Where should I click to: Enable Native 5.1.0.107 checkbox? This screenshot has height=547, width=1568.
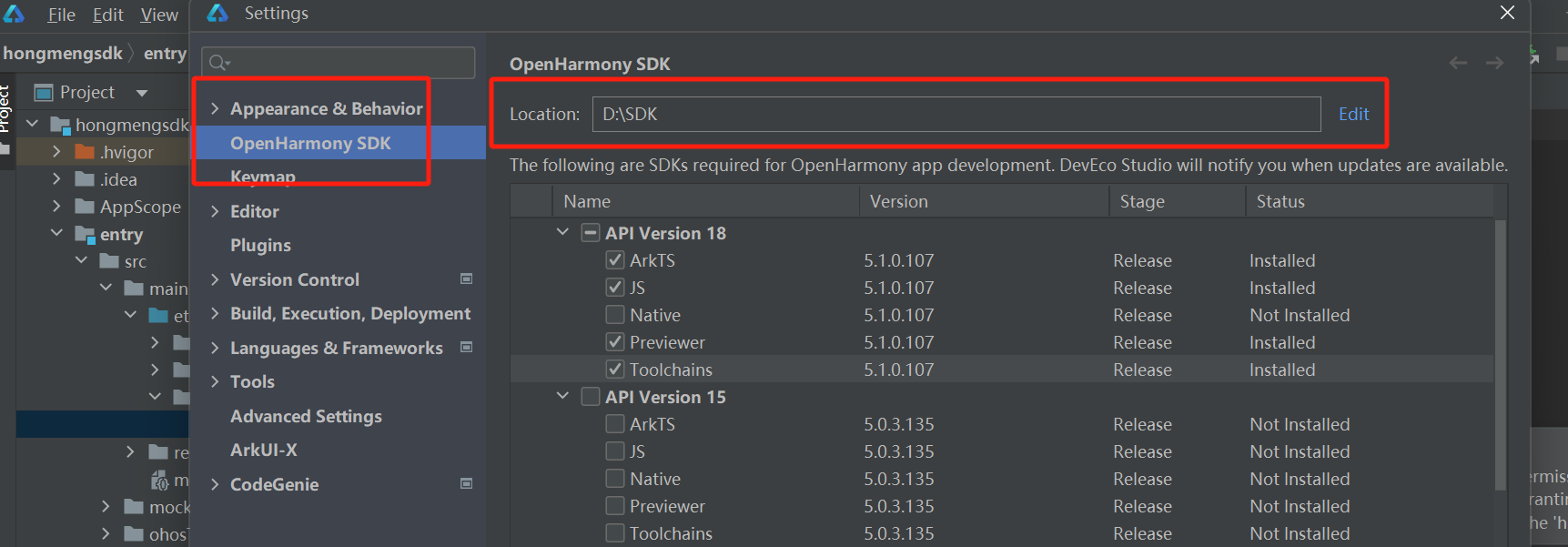pos(615,315)
